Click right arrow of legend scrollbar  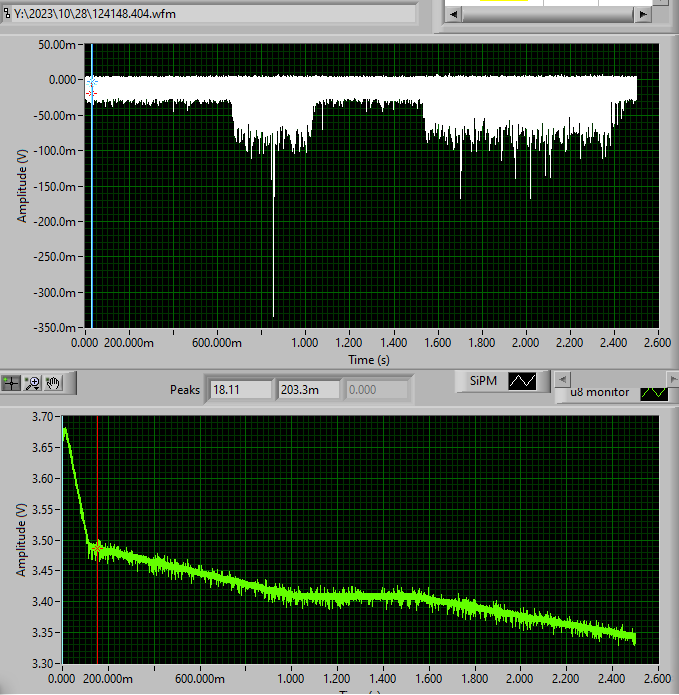[673, 379]
